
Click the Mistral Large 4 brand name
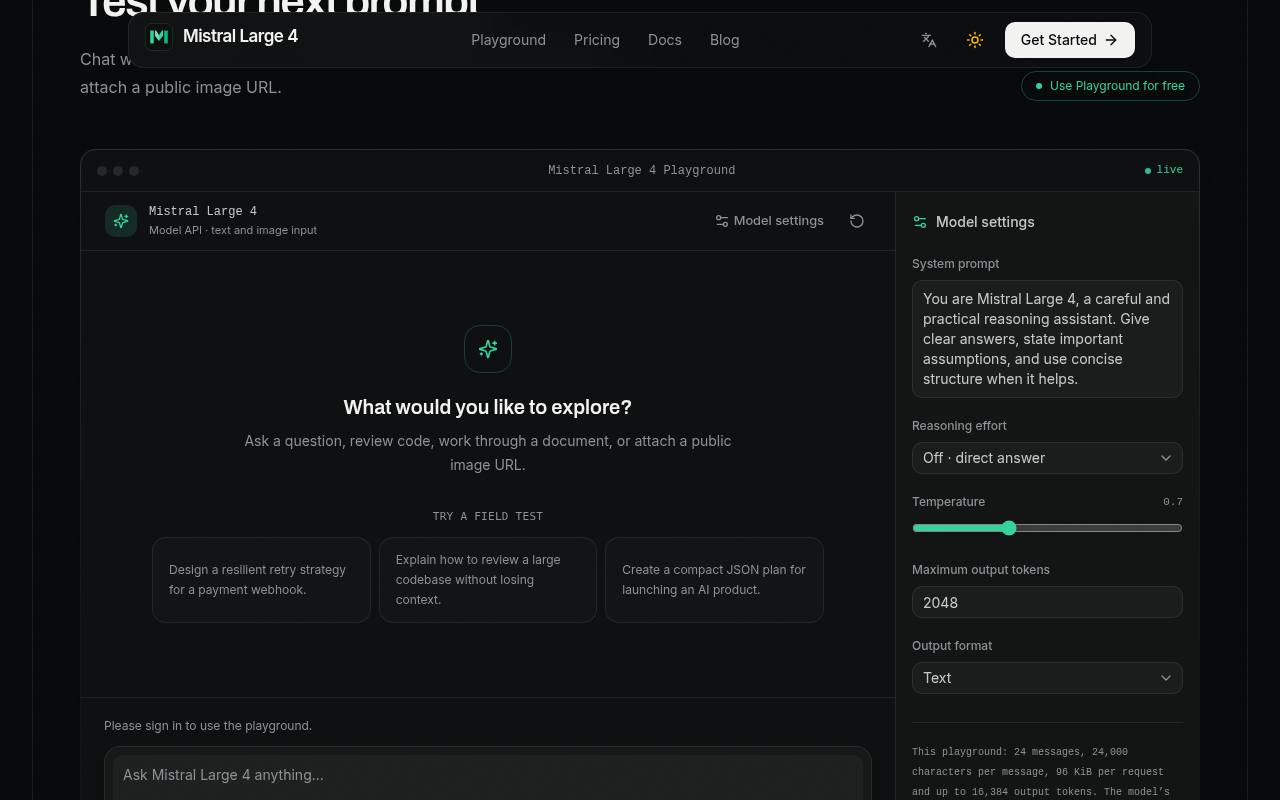(240, 36)
